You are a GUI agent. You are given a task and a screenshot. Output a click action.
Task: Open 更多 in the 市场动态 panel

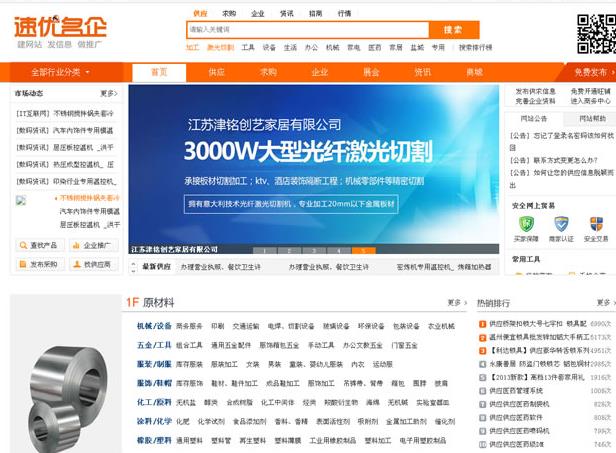(109, 94)
